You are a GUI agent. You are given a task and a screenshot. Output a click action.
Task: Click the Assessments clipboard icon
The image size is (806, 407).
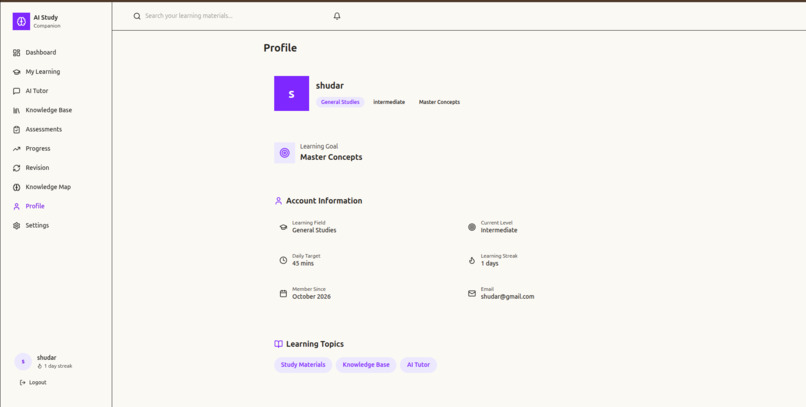(16, 130)
